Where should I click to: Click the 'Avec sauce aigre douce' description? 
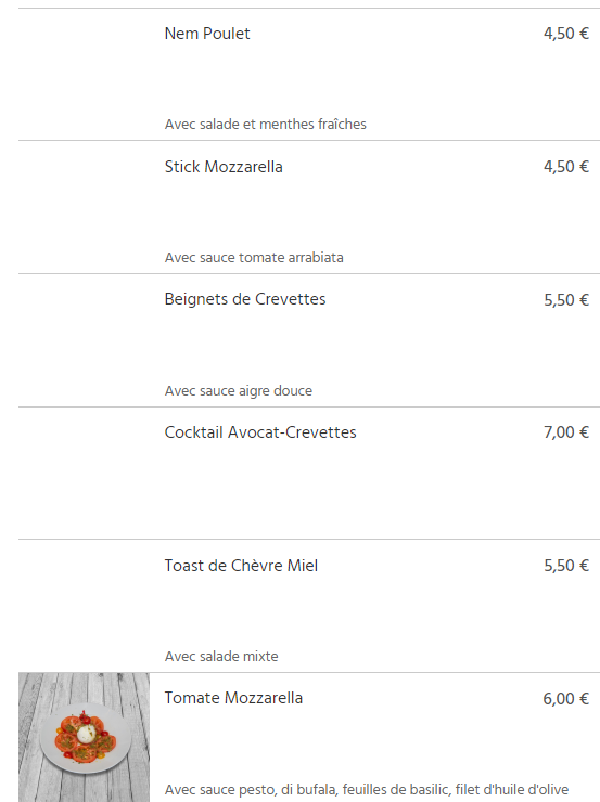coord(238,391)
